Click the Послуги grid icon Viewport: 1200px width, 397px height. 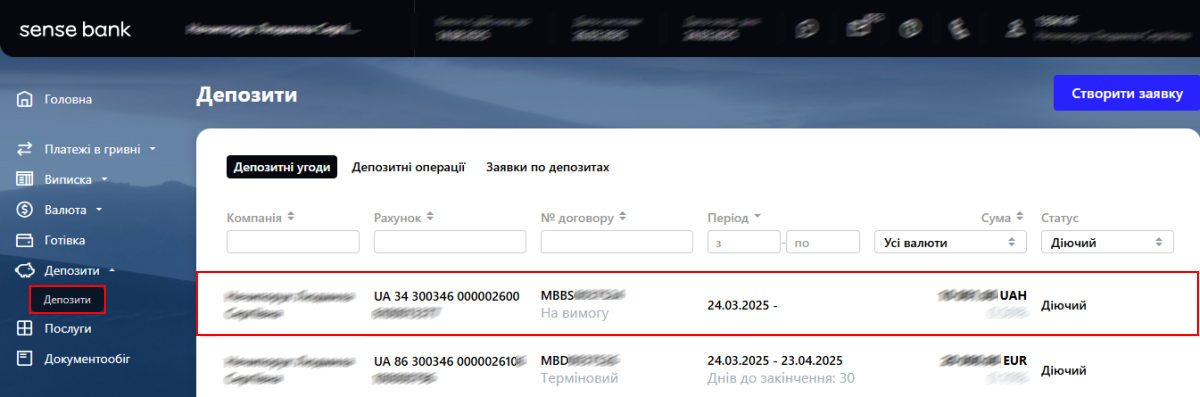click(x=25, y=328)
